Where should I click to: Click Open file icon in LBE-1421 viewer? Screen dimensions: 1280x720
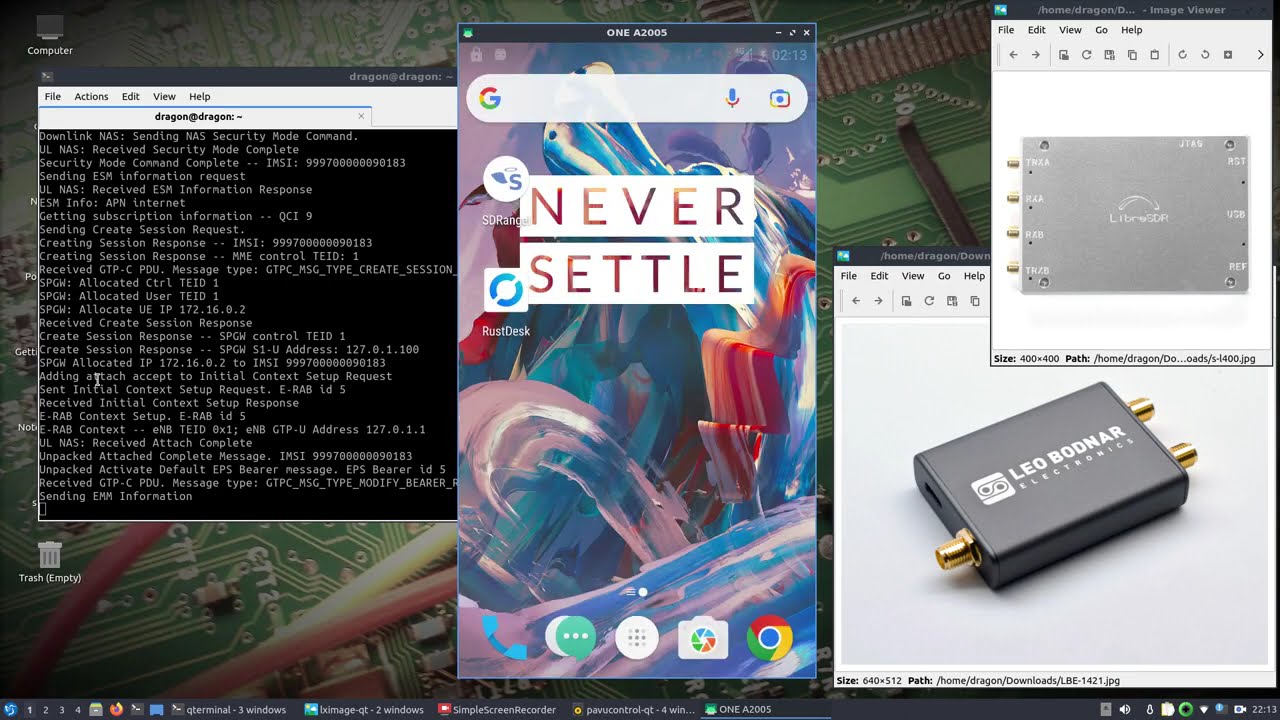click(x=906, y=301)
